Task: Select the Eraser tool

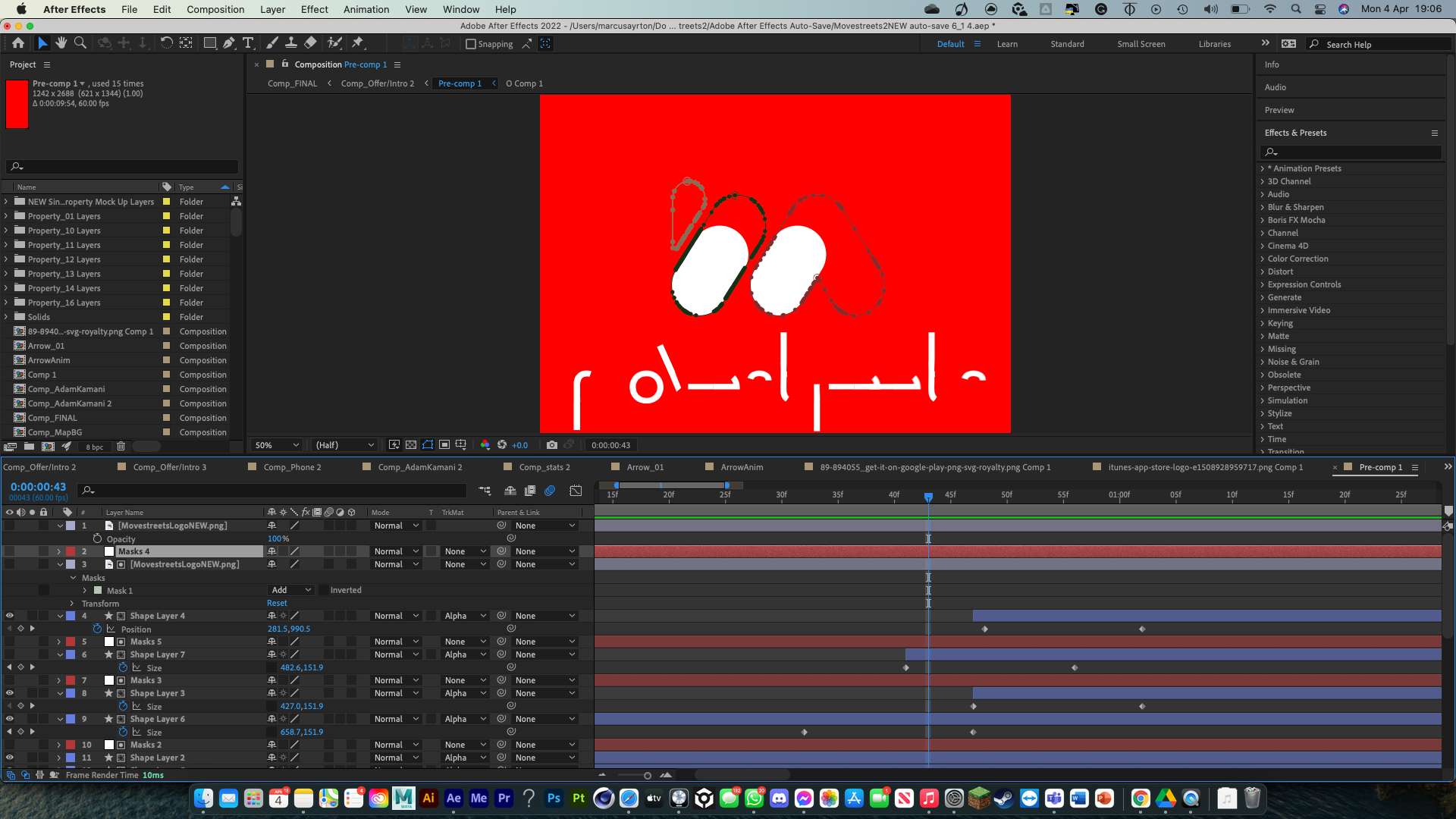Action: click(310, 43)
